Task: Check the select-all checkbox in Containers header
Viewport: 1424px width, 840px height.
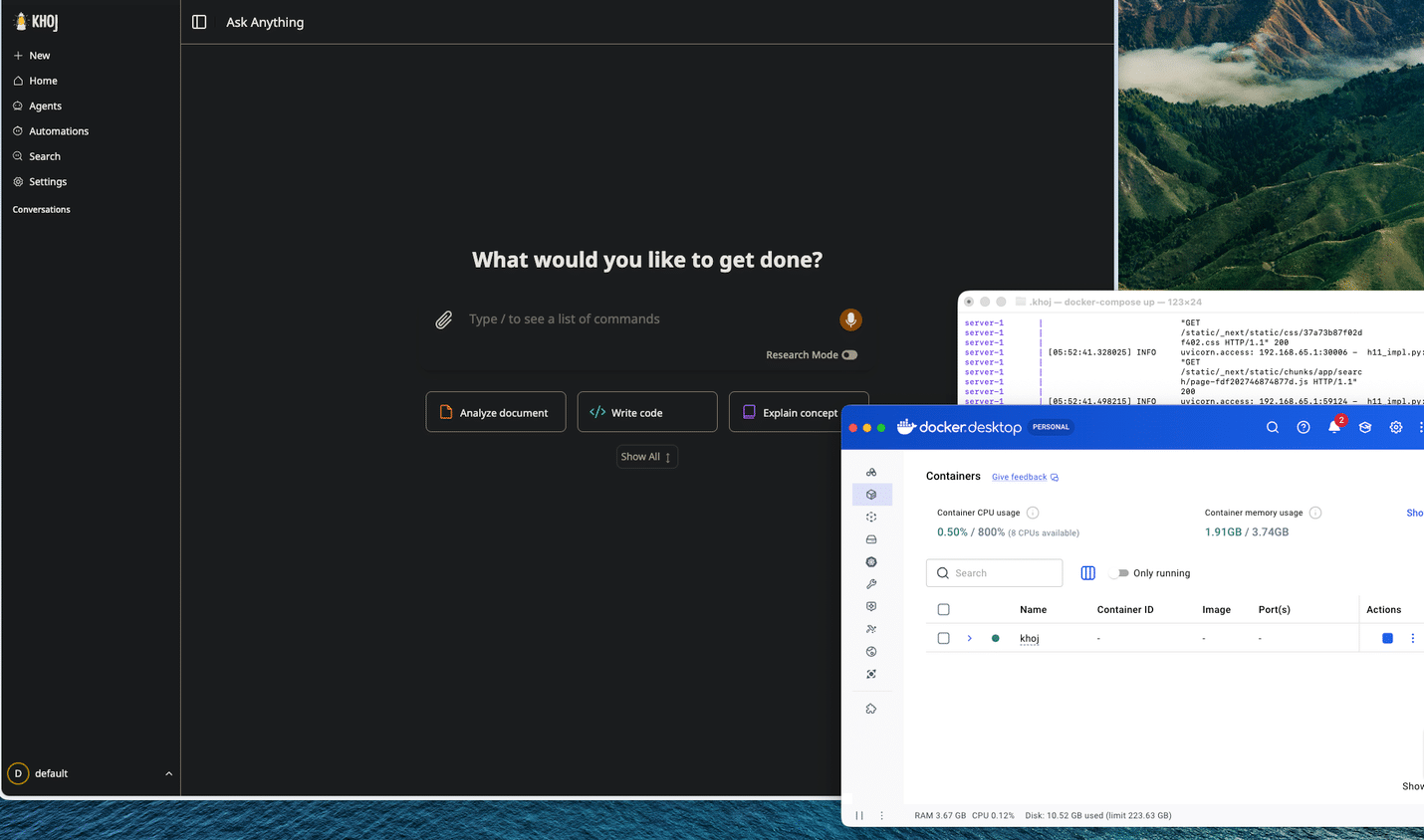Action: coord(944,609)
